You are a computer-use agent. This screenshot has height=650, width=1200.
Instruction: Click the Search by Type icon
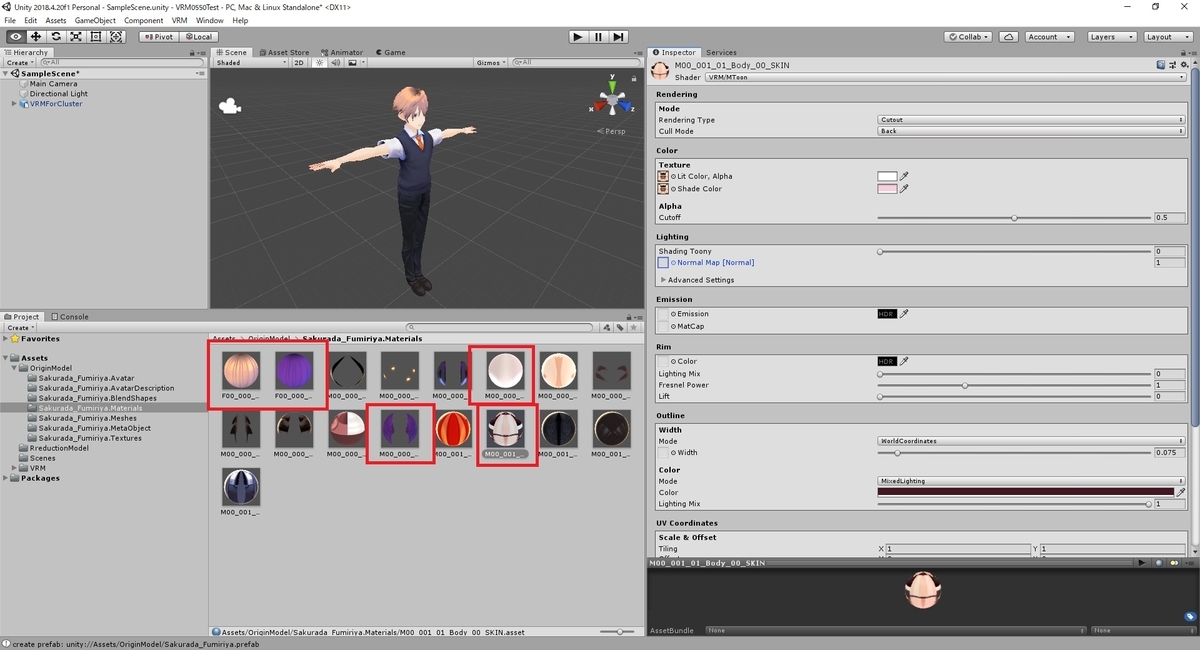pos(607,327)
